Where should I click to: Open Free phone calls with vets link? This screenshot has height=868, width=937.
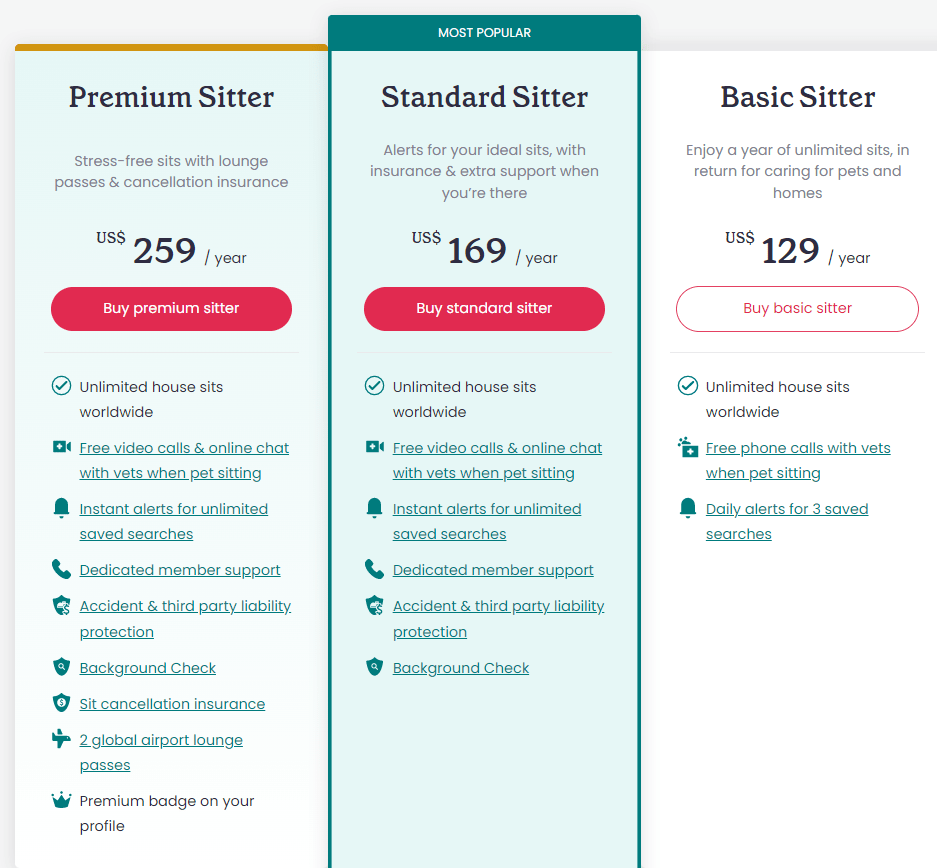click(797, 448)
